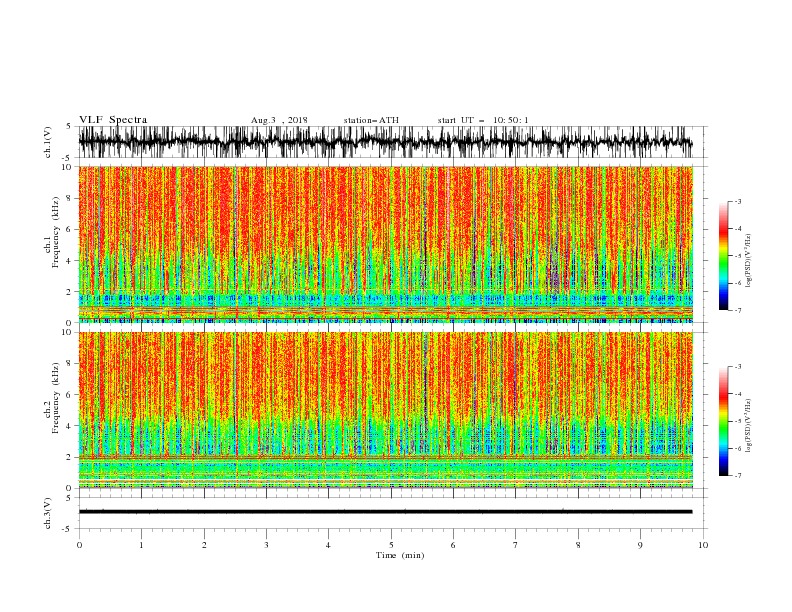This screenshot has width=792, height=612.
Task: Click the 'ch.3(V)' axis label
Action: [x=48, y=513]
